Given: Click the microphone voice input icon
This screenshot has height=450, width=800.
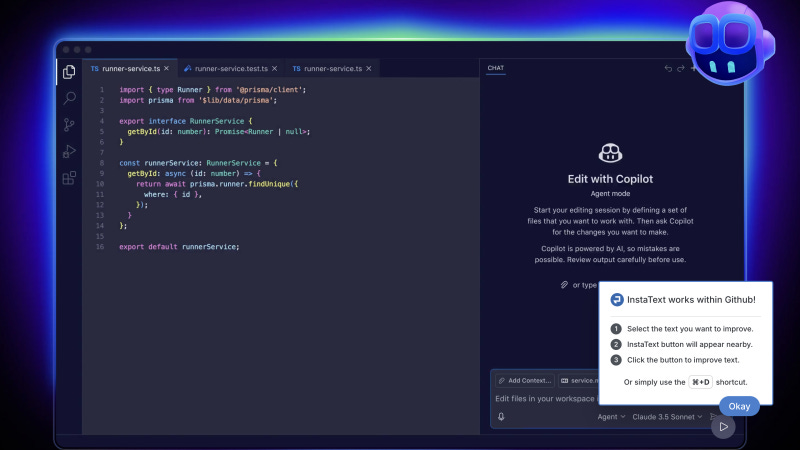Looking at the screenshot, I should pos(501,417).
